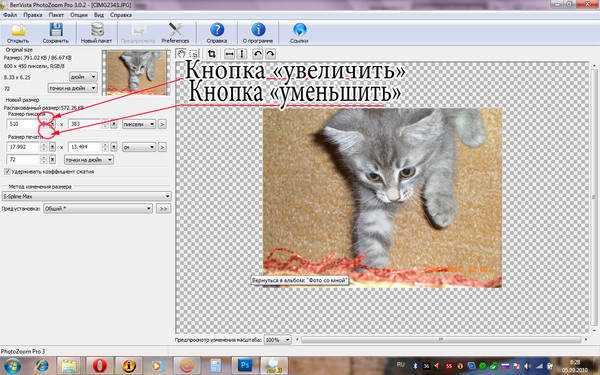
Task: Open the Правка menu
Action: [x=33, y=15]
